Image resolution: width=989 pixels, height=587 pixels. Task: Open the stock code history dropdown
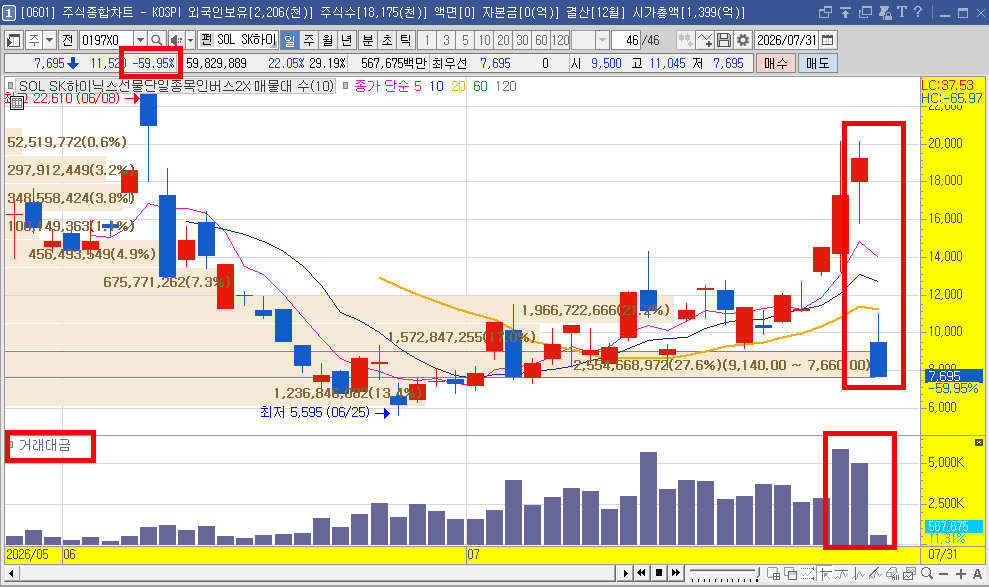tap(141, 40)
